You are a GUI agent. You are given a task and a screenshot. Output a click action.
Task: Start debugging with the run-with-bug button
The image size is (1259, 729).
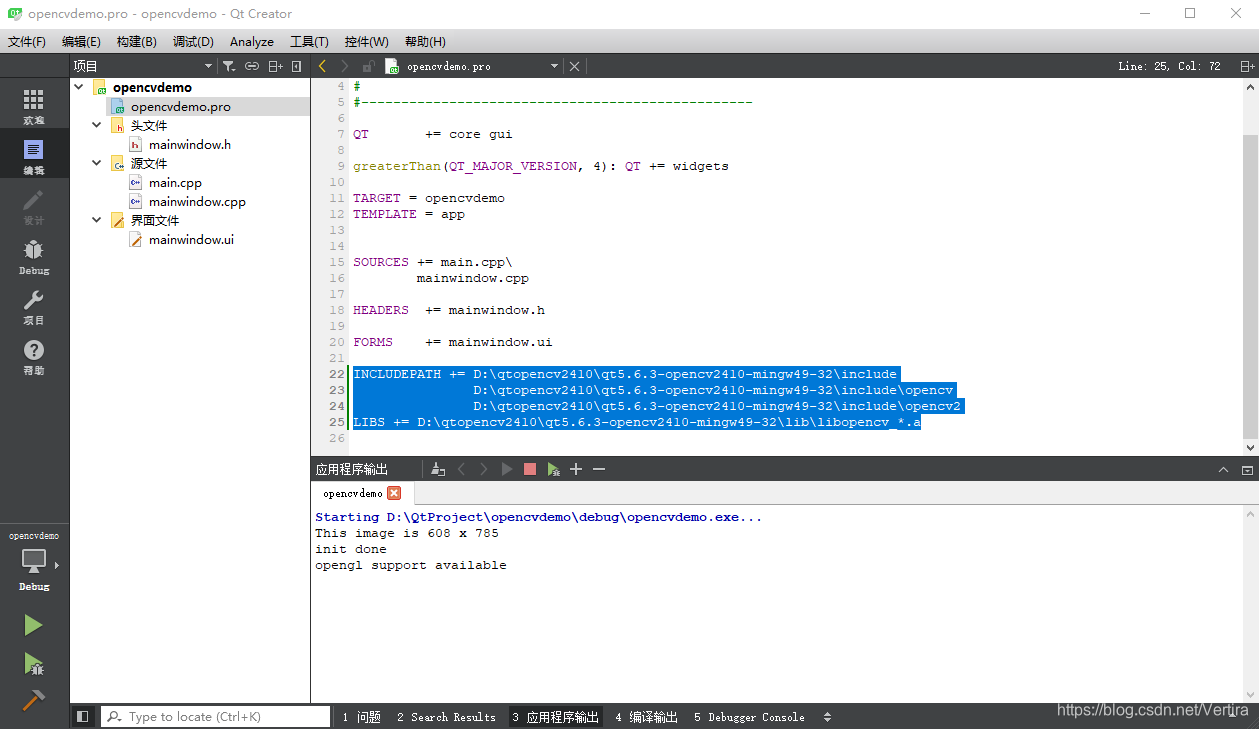[34, 663]
